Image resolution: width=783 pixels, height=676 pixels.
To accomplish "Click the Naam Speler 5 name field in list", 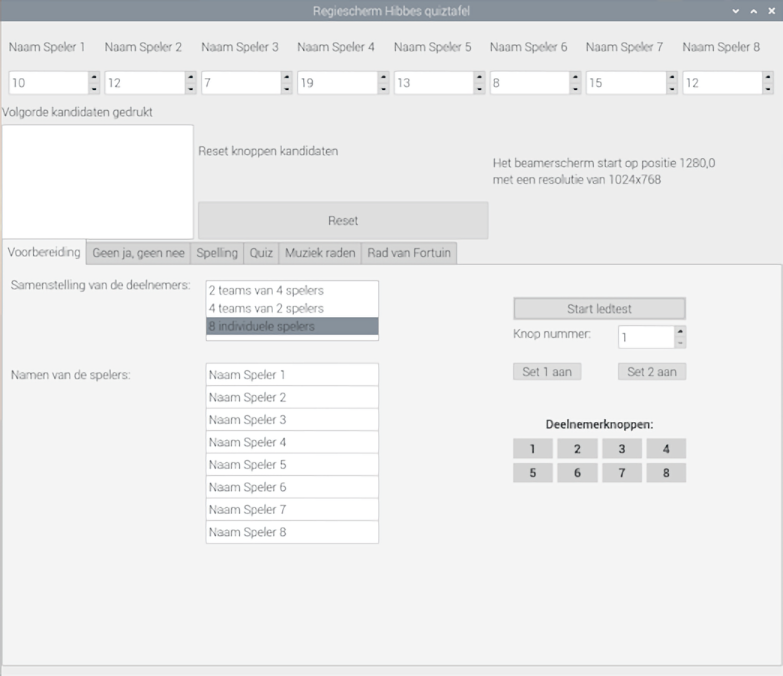I will pyautogui.click(x=292, y=465).
